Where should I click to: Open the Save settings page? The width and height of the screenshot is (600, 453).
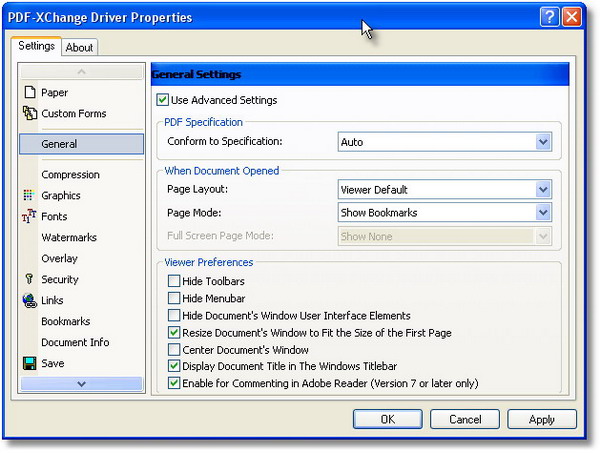pyautogui.click(x=82, y=363)
